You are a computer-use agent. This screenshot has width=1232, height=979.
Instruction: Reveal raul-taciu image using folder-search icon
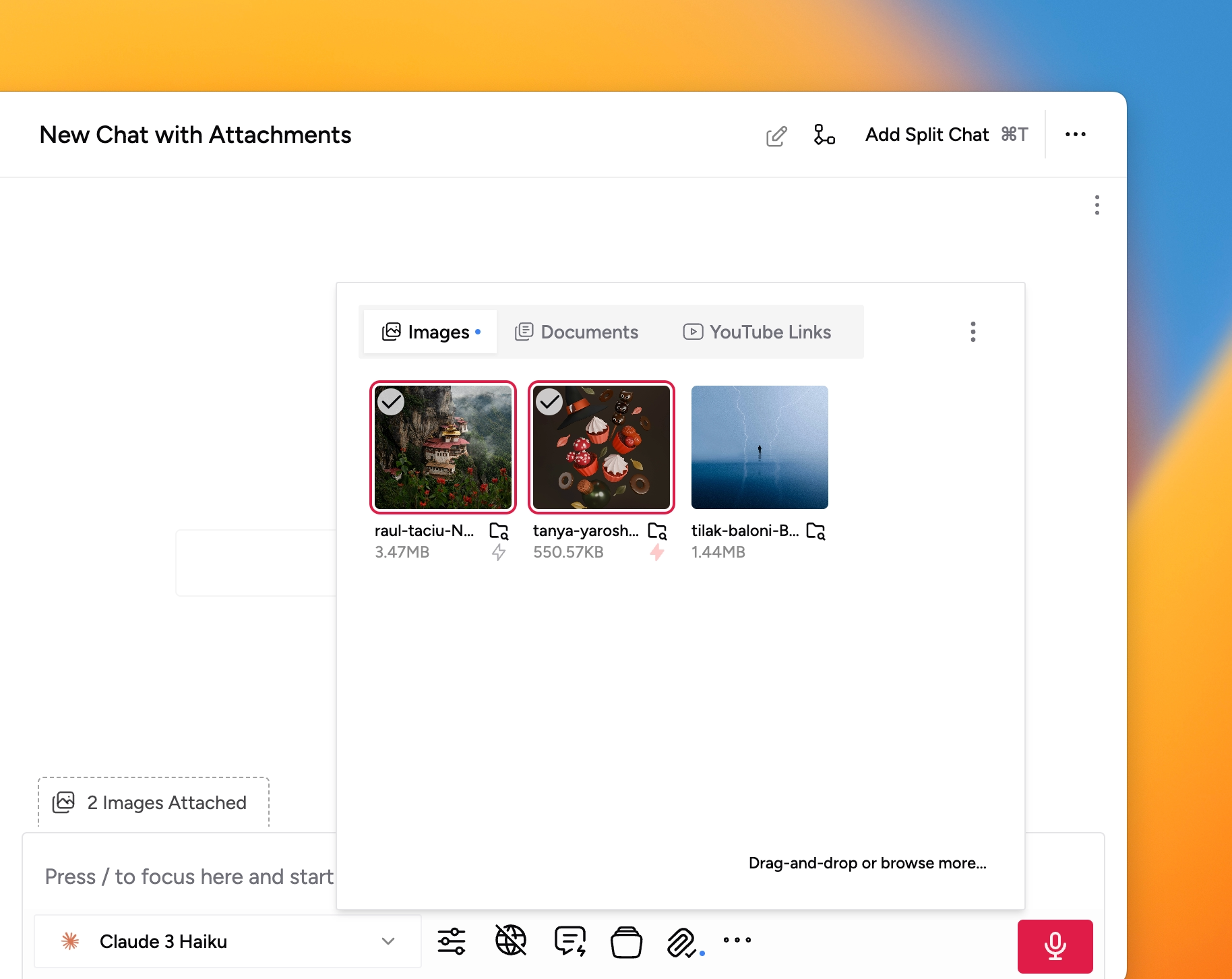click(499, 531)
